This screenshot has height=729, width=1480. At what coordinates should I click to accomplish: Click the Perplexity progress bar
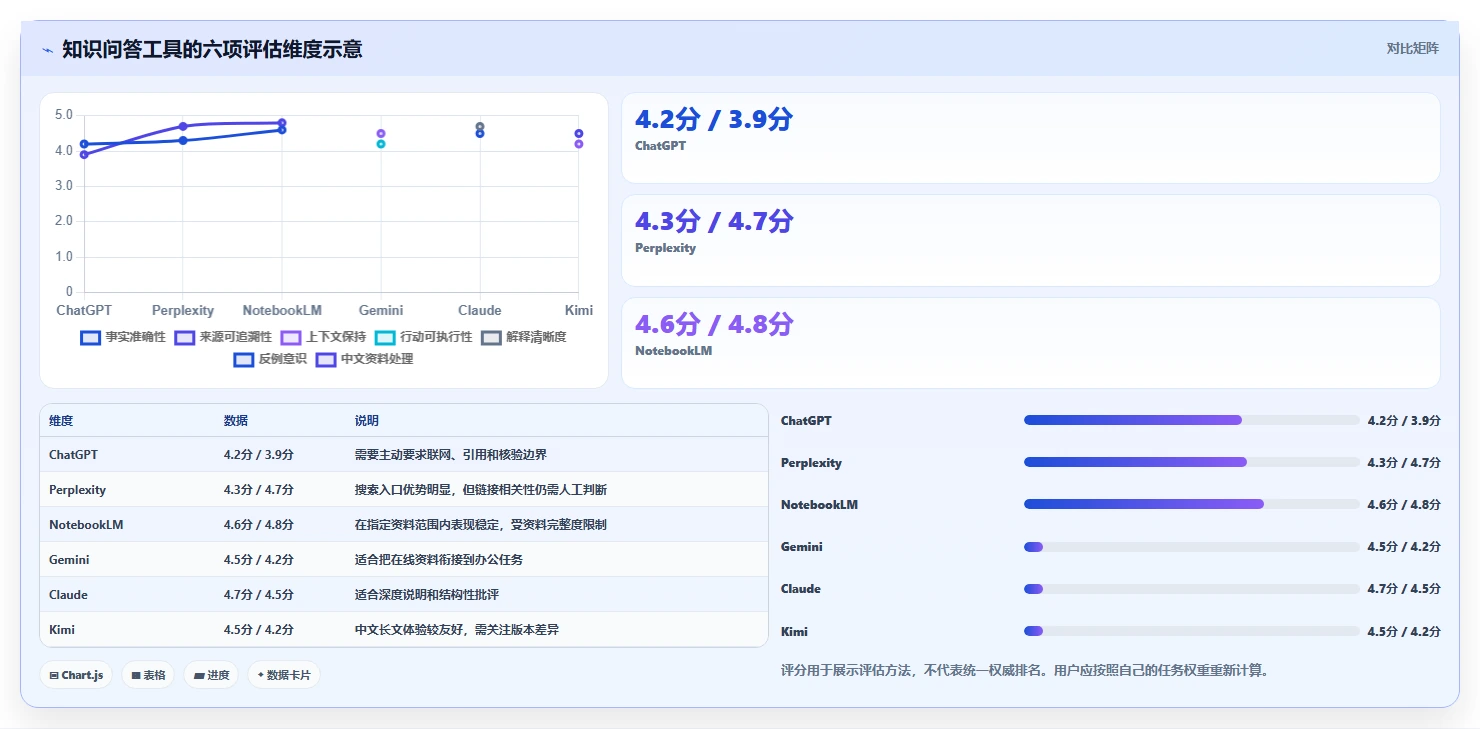1191,462
